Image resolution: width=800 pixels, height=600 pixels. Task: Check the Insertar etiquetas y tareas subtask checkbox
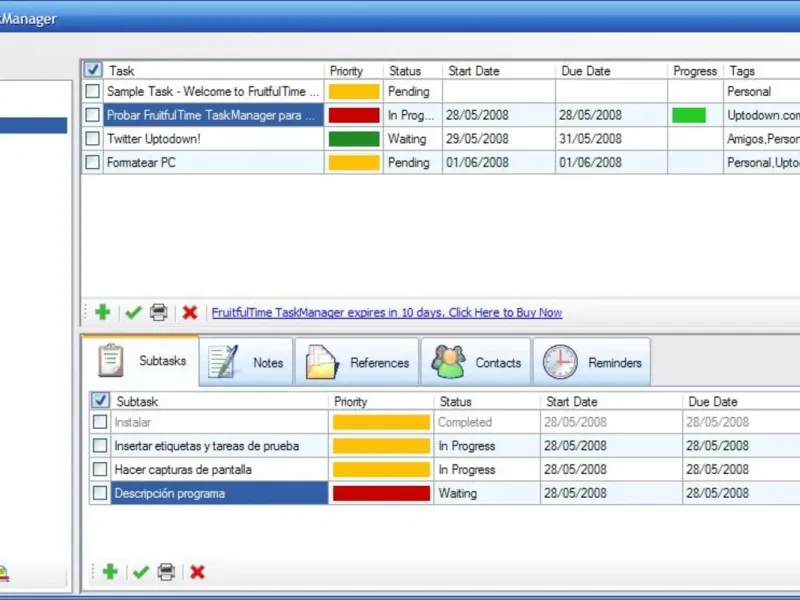100,445
